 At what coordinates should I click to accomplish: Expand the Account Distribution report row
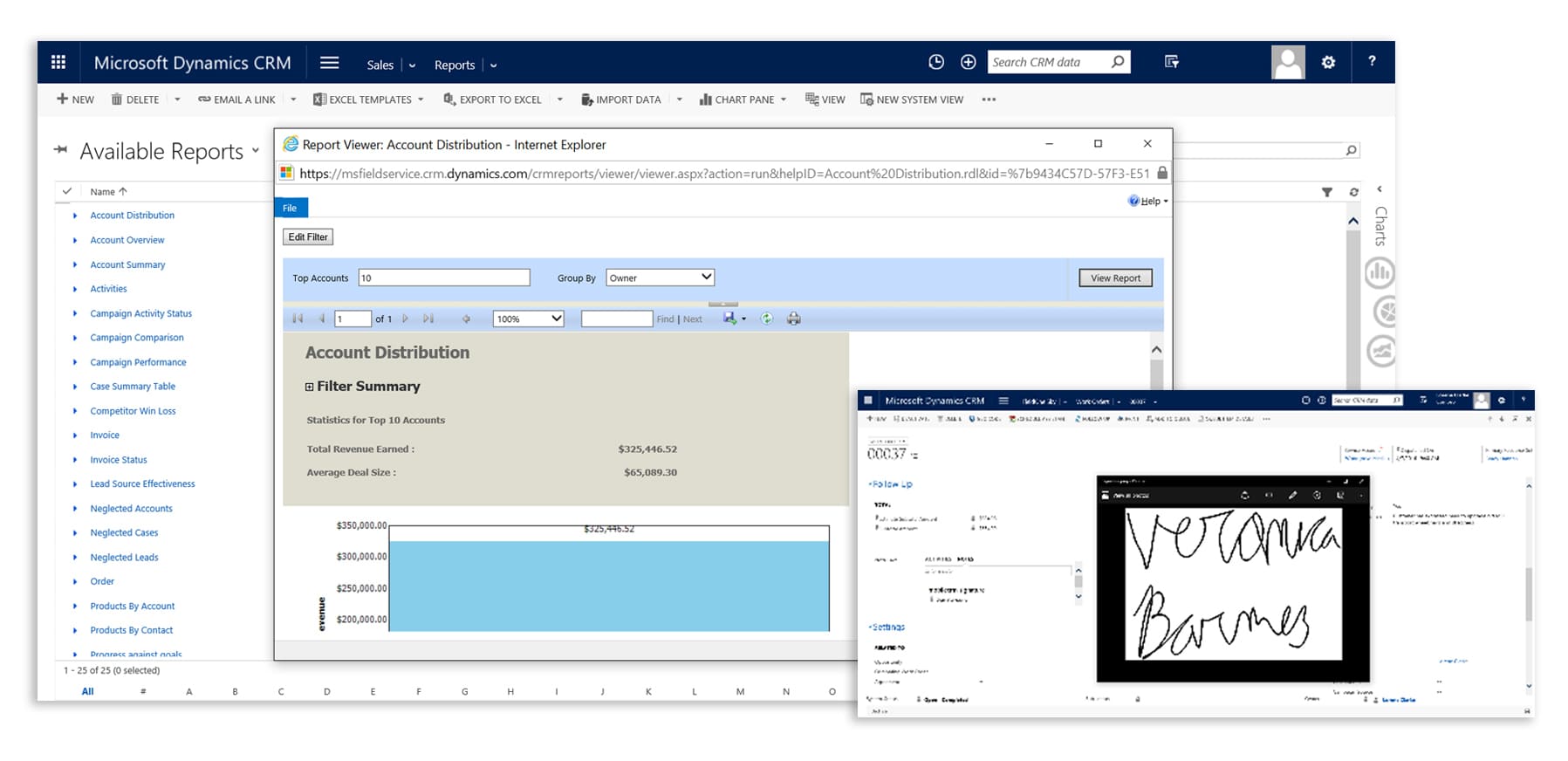75,216
